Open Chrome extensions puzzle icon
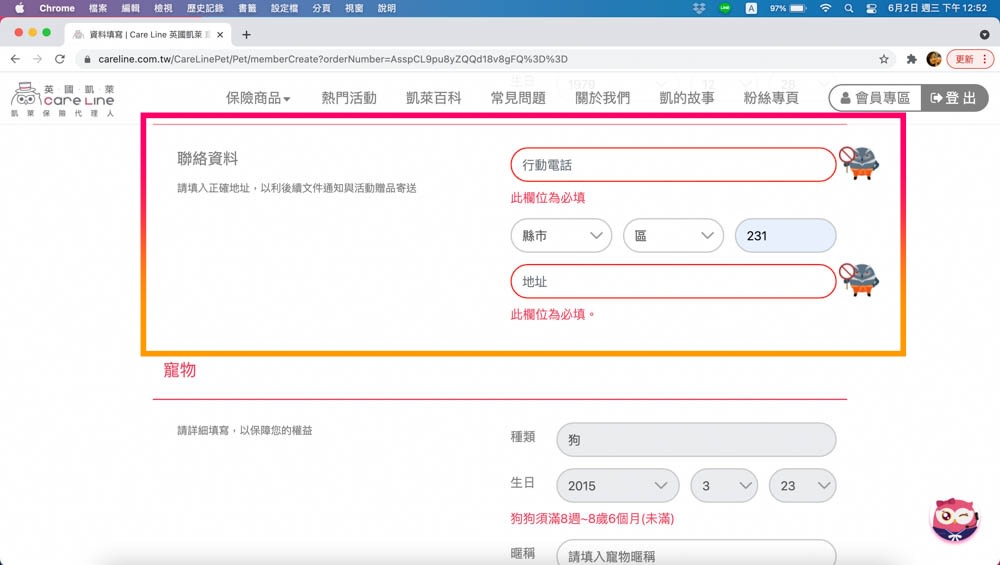The width and height of the screenshot is (1000, 565). [911, 59]
